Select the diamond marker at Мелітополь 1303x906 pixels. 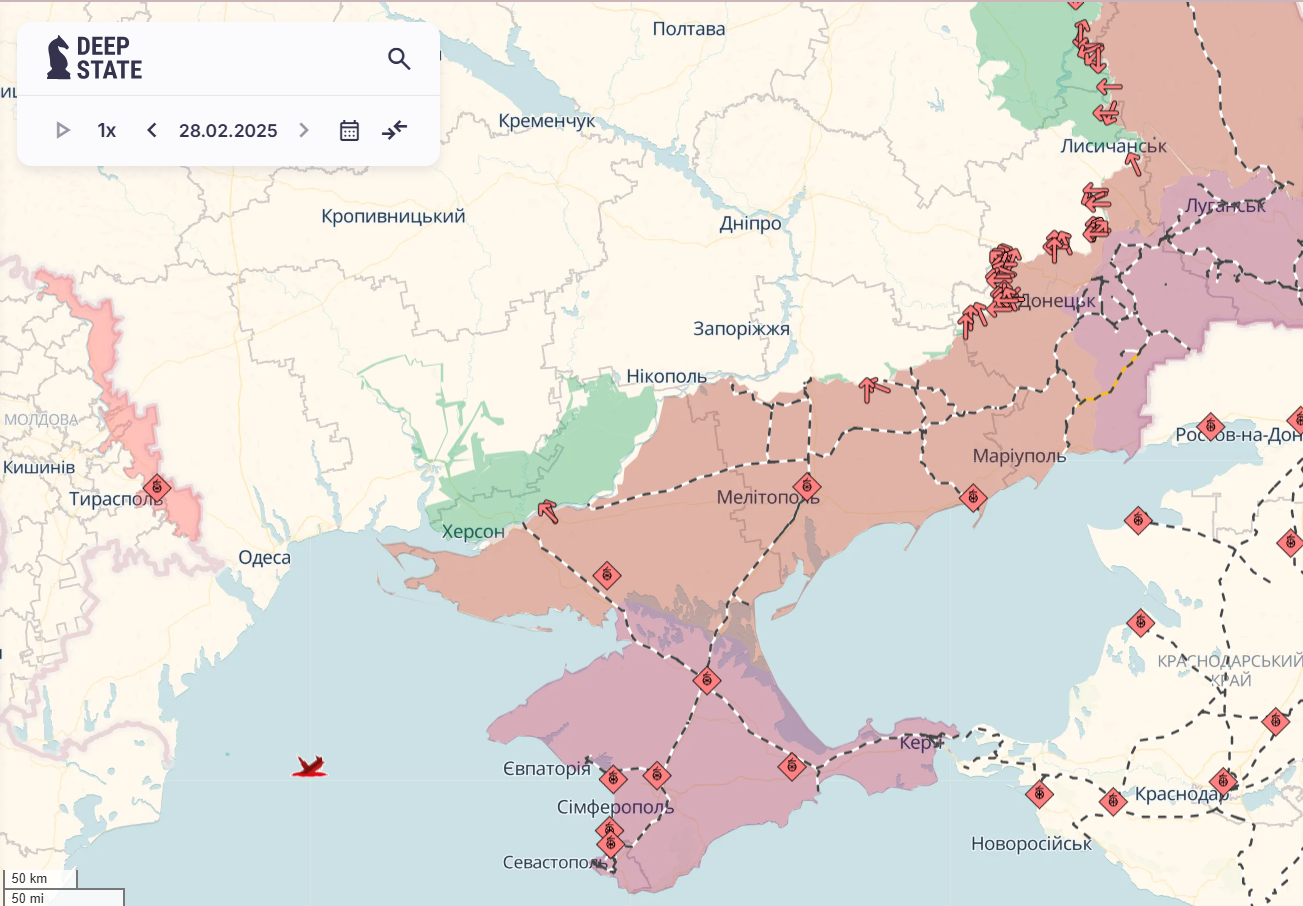(807, 488)
